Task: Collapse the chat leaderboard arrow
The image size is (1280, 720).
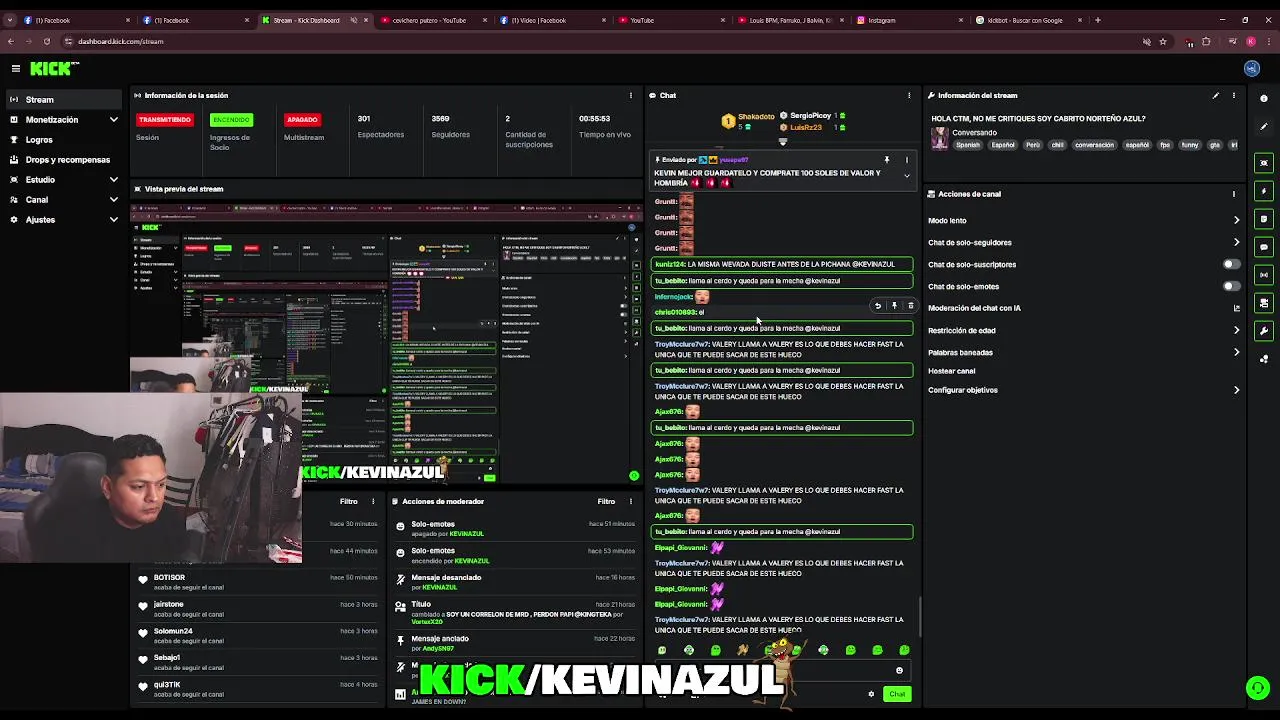Action: (x=783, y=142)
